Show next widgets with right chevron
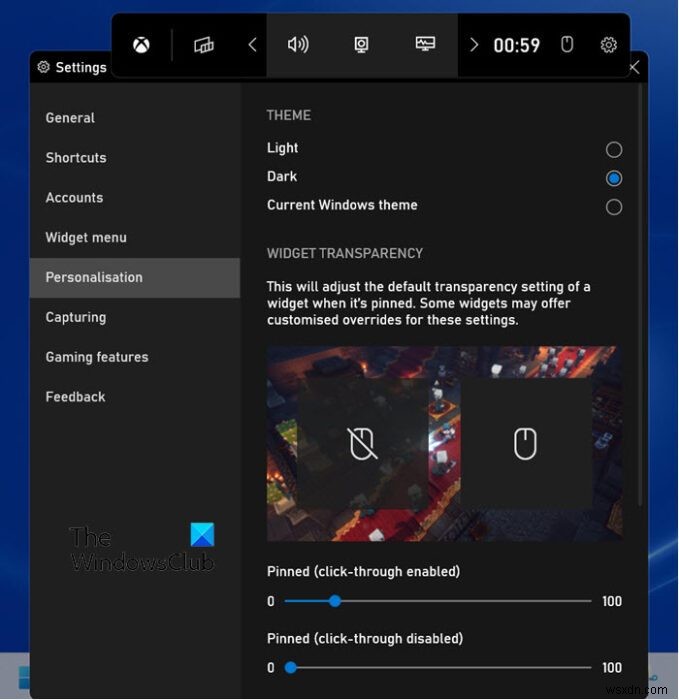The image size is (679, 700). (474, 45)
